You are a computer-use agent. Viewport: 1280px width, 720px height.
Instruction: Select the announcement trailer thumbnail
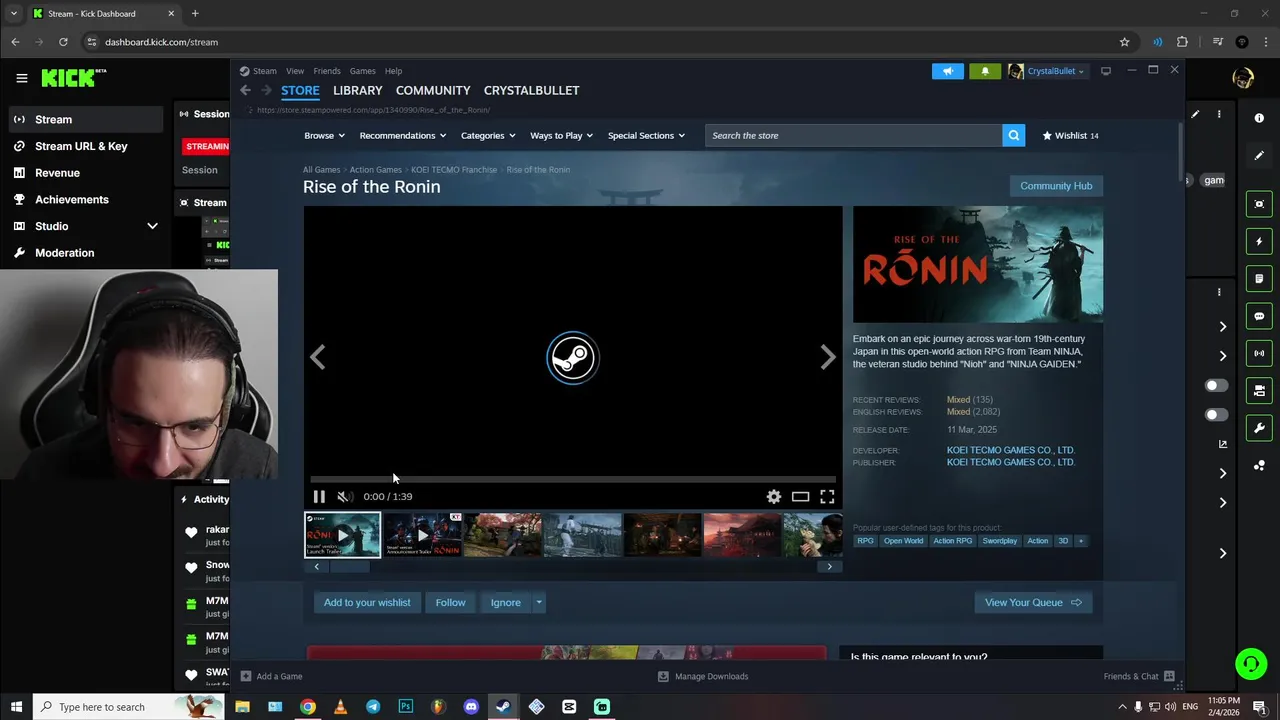[422, 535]
